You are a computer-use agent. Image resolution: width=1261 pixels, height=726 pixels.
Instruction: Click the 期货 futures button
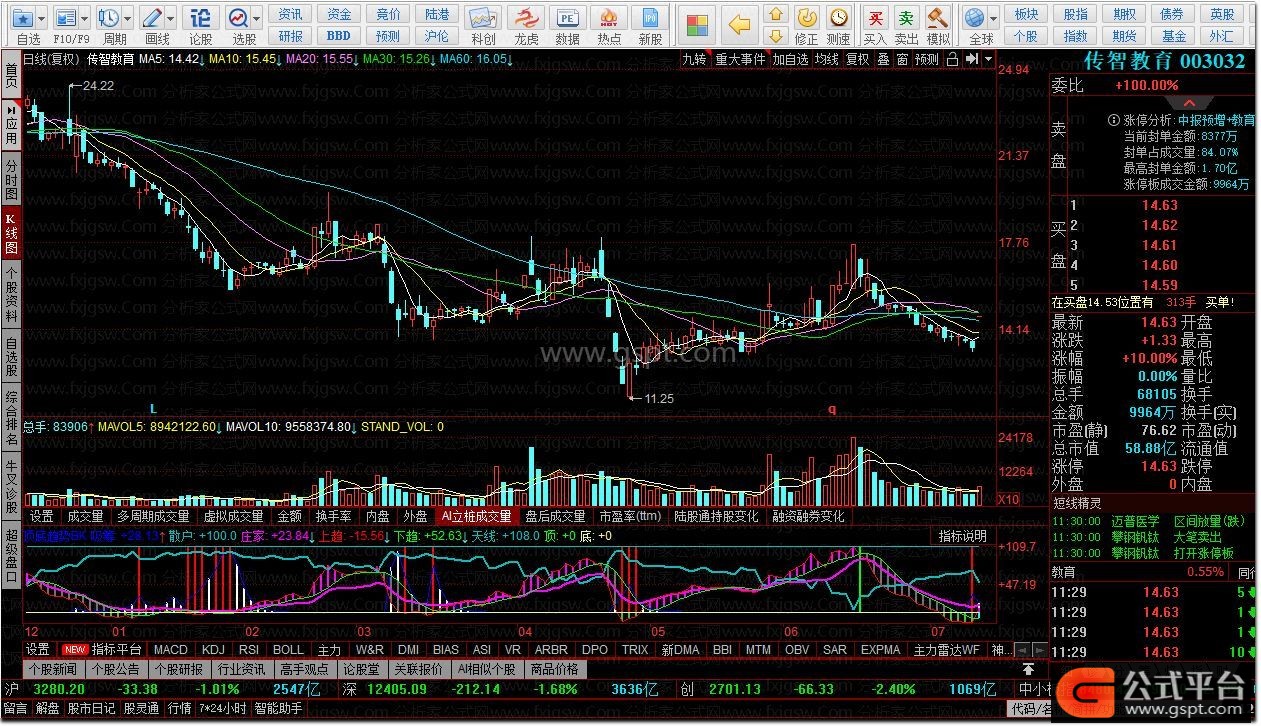coord(1125,35)
